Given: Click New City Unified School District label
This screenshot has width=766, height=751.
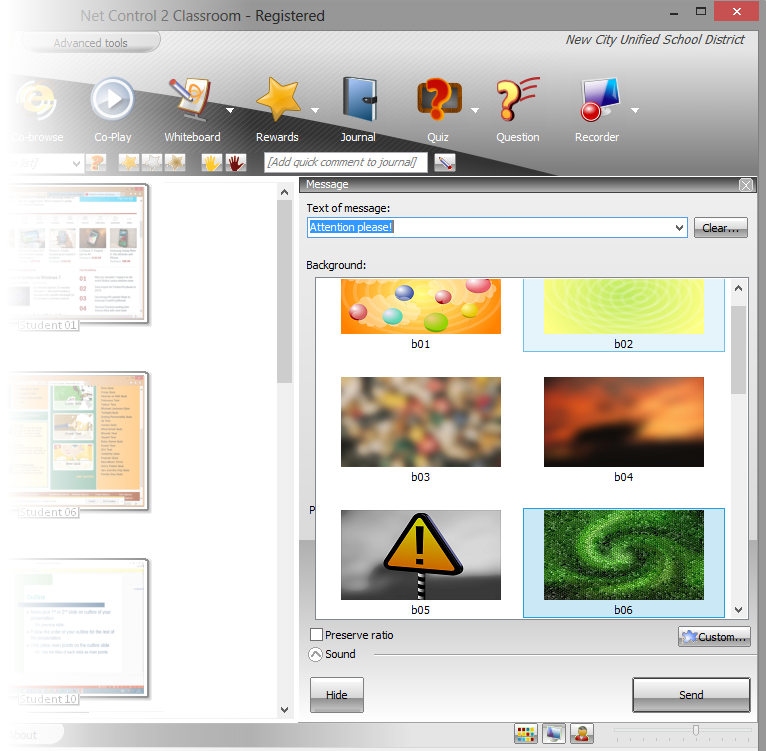Looking at the screenshot, I should point(655,40).
